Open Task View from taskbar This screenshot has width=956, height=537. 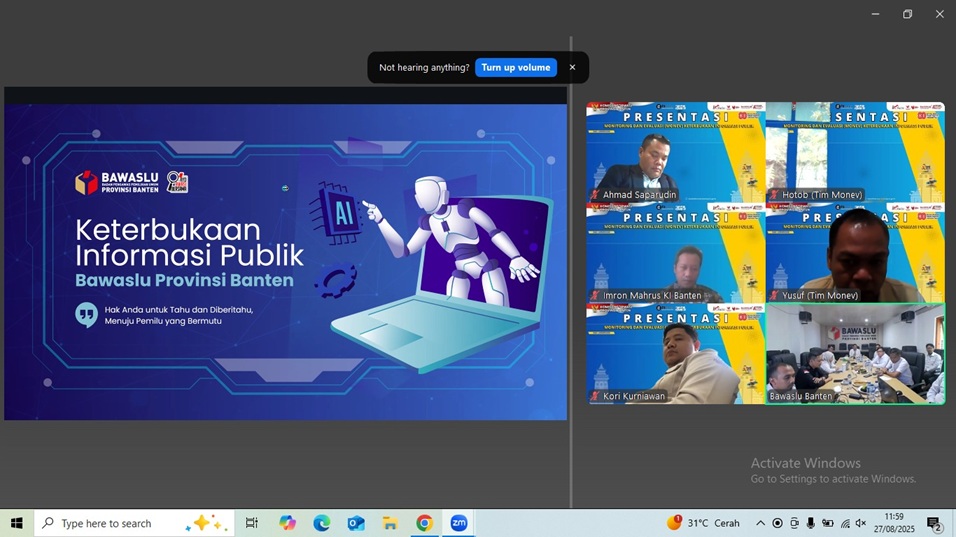click(x=251, y=523)
